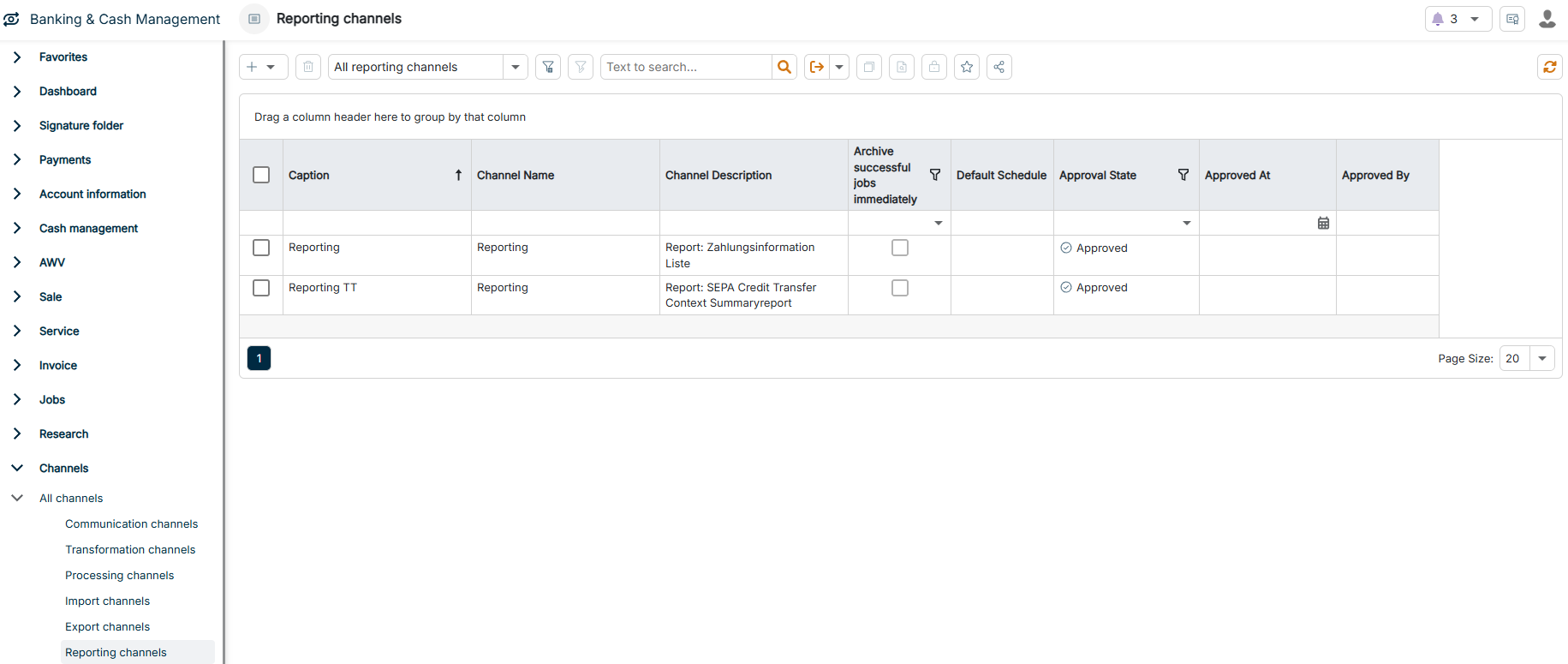Screen dimensions: 1568x664
Task: Click the 'Reporting TT' caption cell
Action: pos(377,295)
